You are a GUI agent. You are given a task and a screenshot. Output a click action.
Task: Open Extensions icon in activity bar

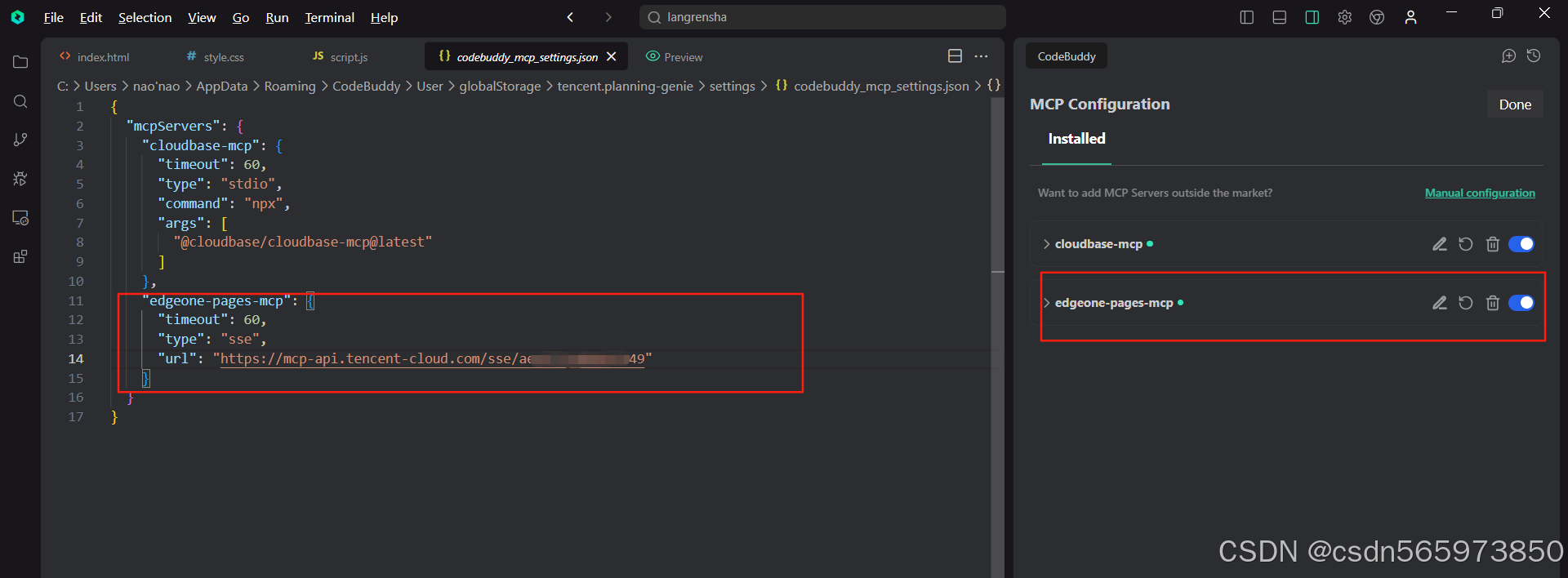click(20, 256)
